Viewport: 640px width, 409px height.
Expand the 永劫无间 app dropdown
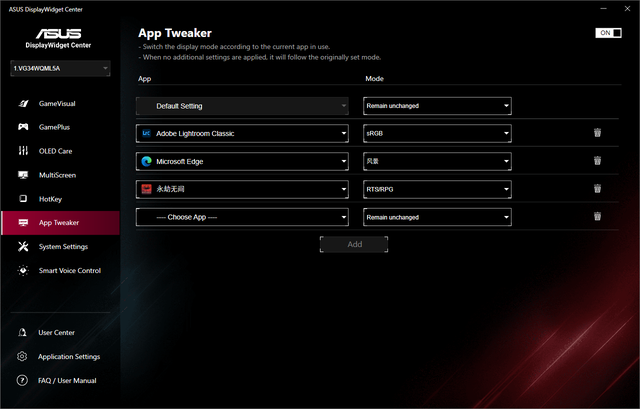coord(242,189)
